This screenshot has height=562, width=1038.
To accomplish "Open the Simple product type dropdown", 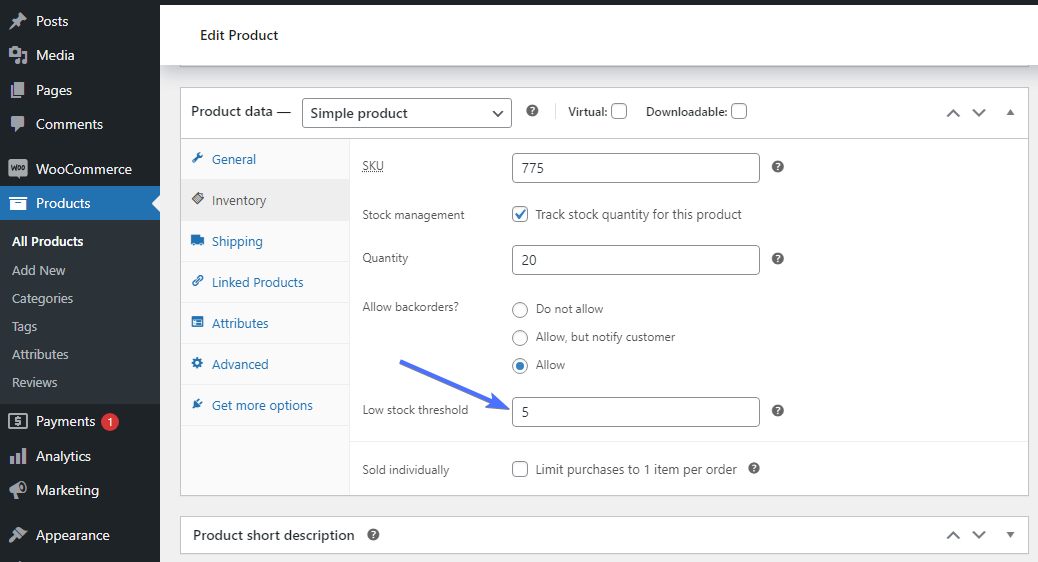I will click(406, 113).
